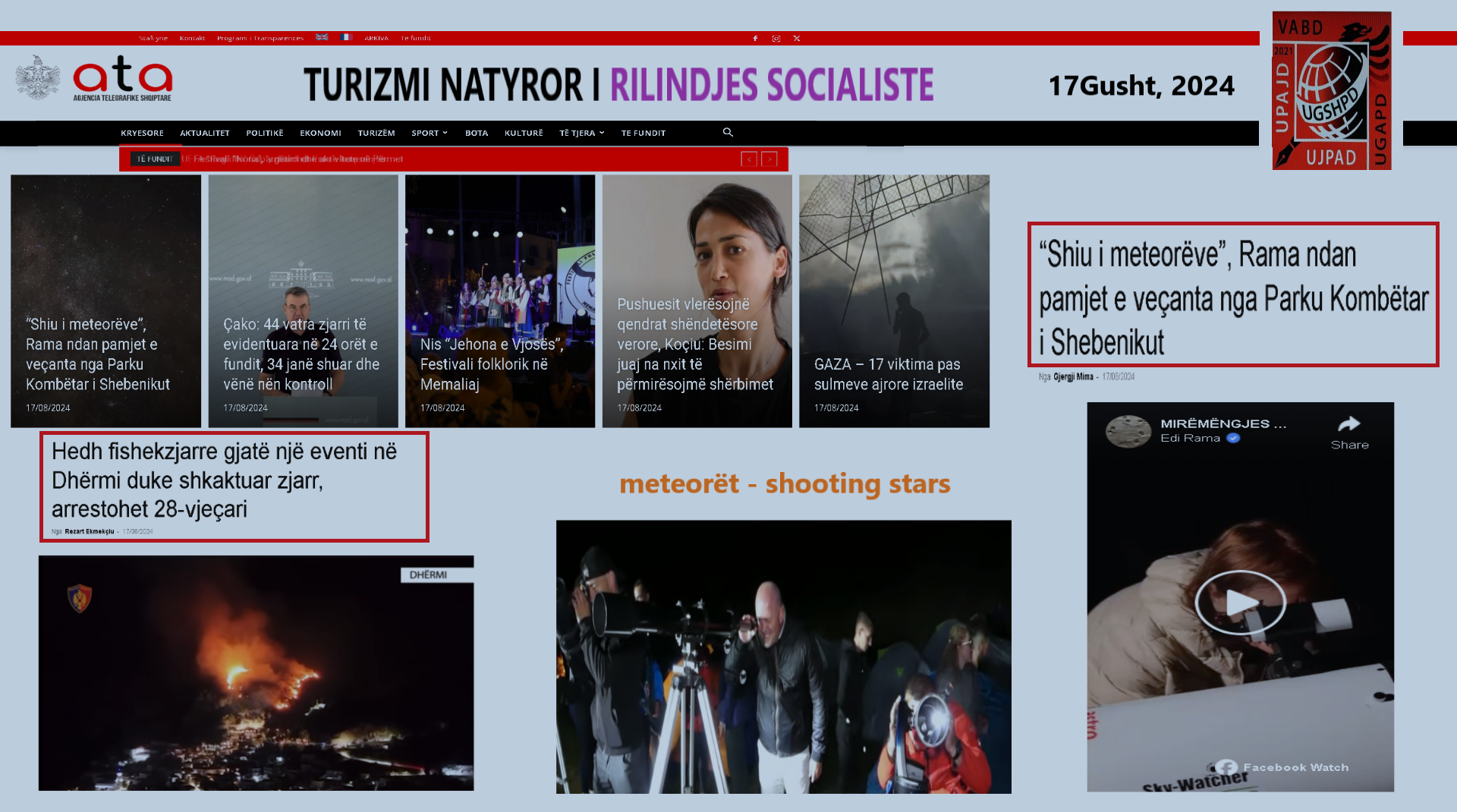The width and height of the screenshot is (1457, 812).
Task: Open the GAZA 17 viktima article card
Action: (x=894, y=301)
